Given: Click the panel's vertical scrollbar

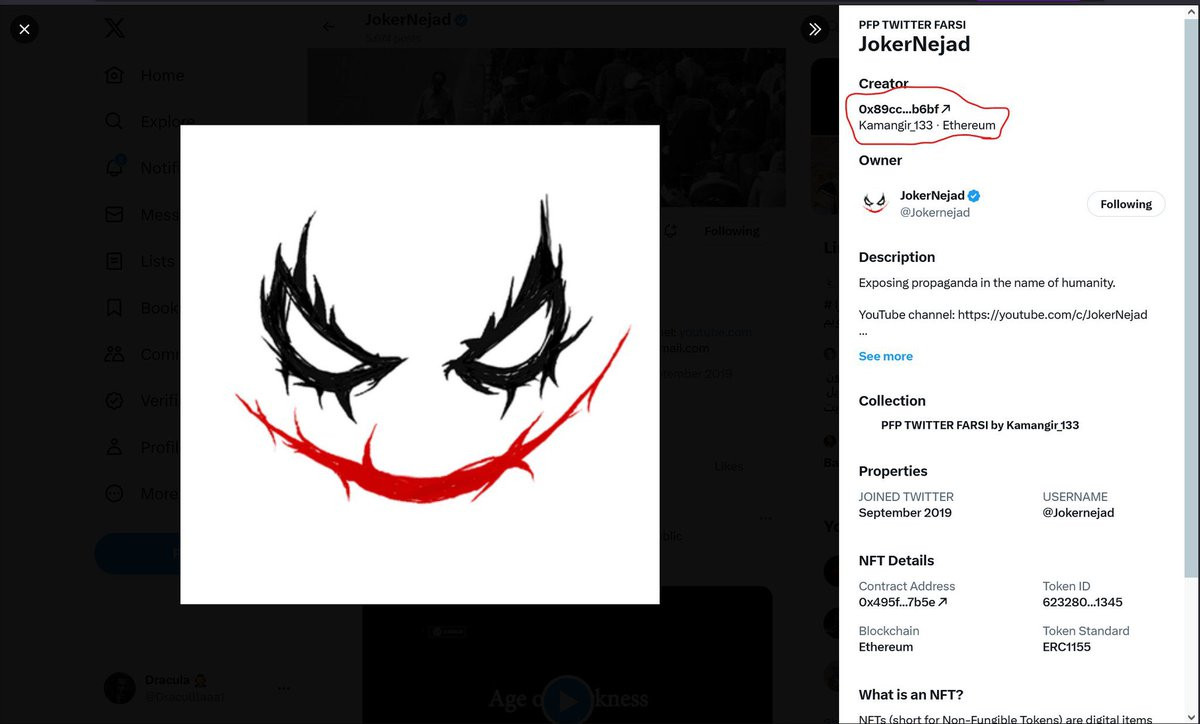Looking at the screenshot, I should (1191, 300).
